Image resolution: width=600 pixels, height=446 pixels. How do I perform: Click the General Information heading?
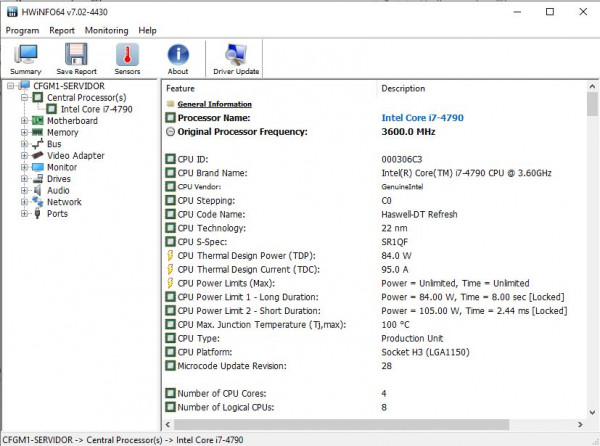pos(215,104)
